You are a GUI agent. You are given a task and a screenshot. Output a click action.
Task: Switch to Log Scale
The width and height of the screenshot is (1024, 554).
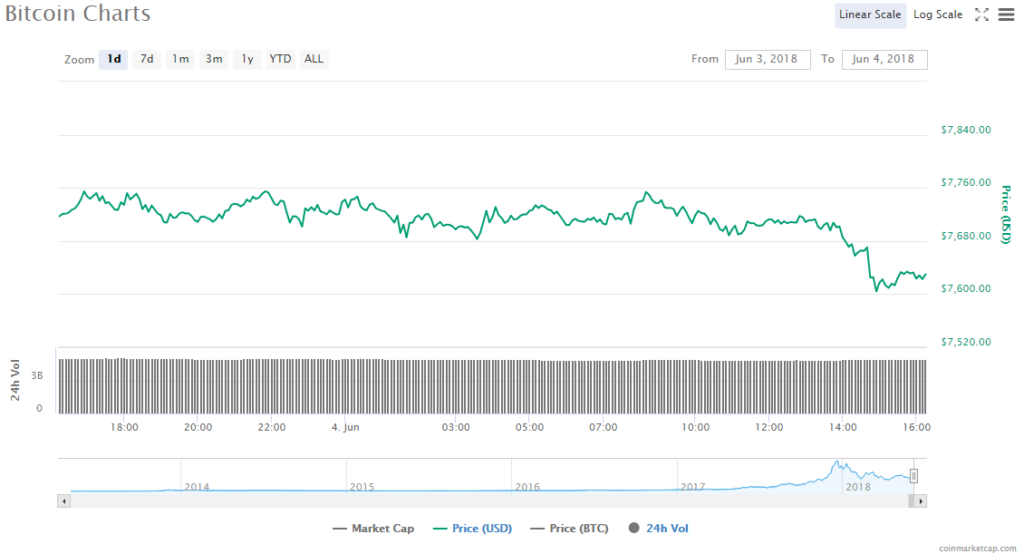point(938,14)
